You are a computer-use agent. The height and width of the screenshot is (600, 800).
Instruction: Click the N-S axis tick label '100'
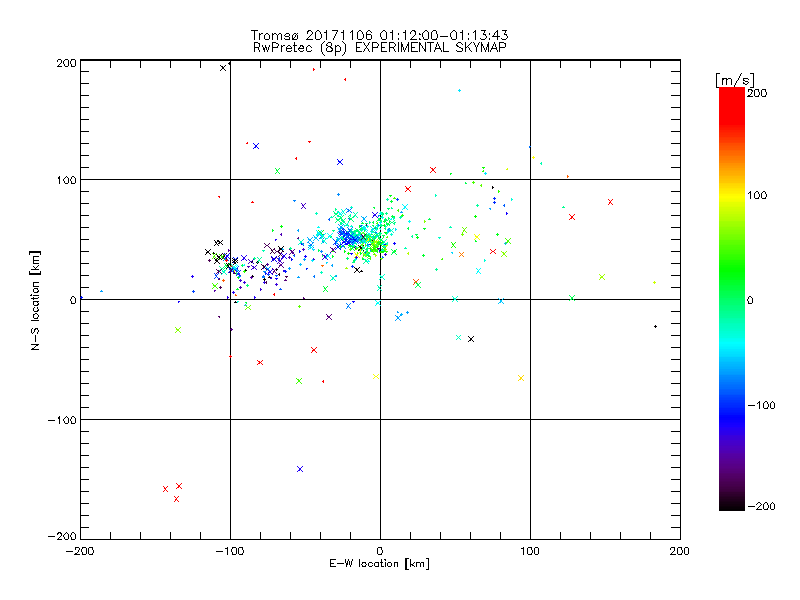(66, 180)
